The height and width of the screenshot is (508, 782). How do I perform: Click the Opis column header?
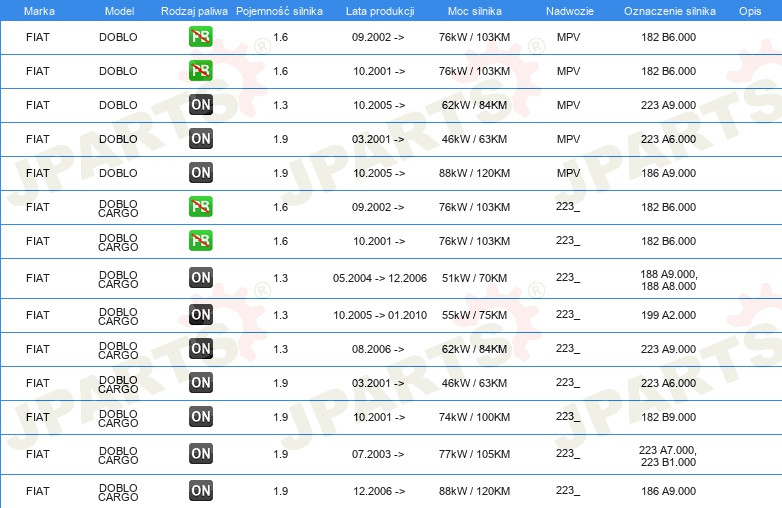[750, 11]
